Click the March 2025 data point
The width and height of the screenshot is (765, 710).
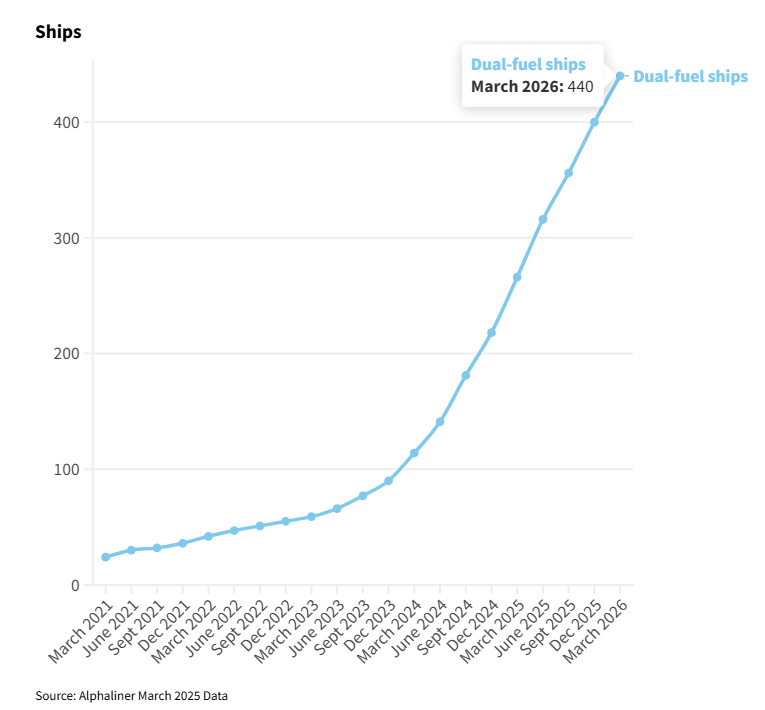tap(517, 277)
